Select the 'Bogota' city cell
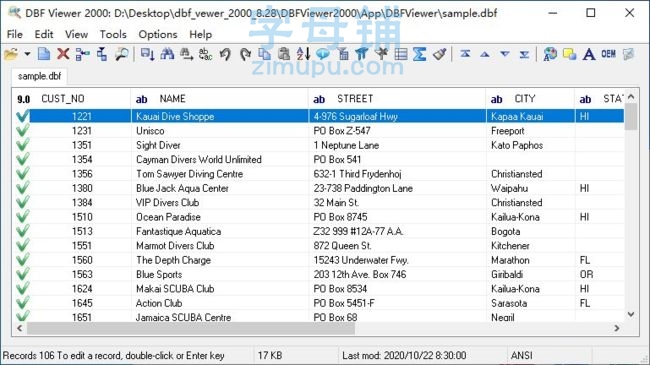The width and height of the screenshot is (650, 365). click(x=531, y=231)
